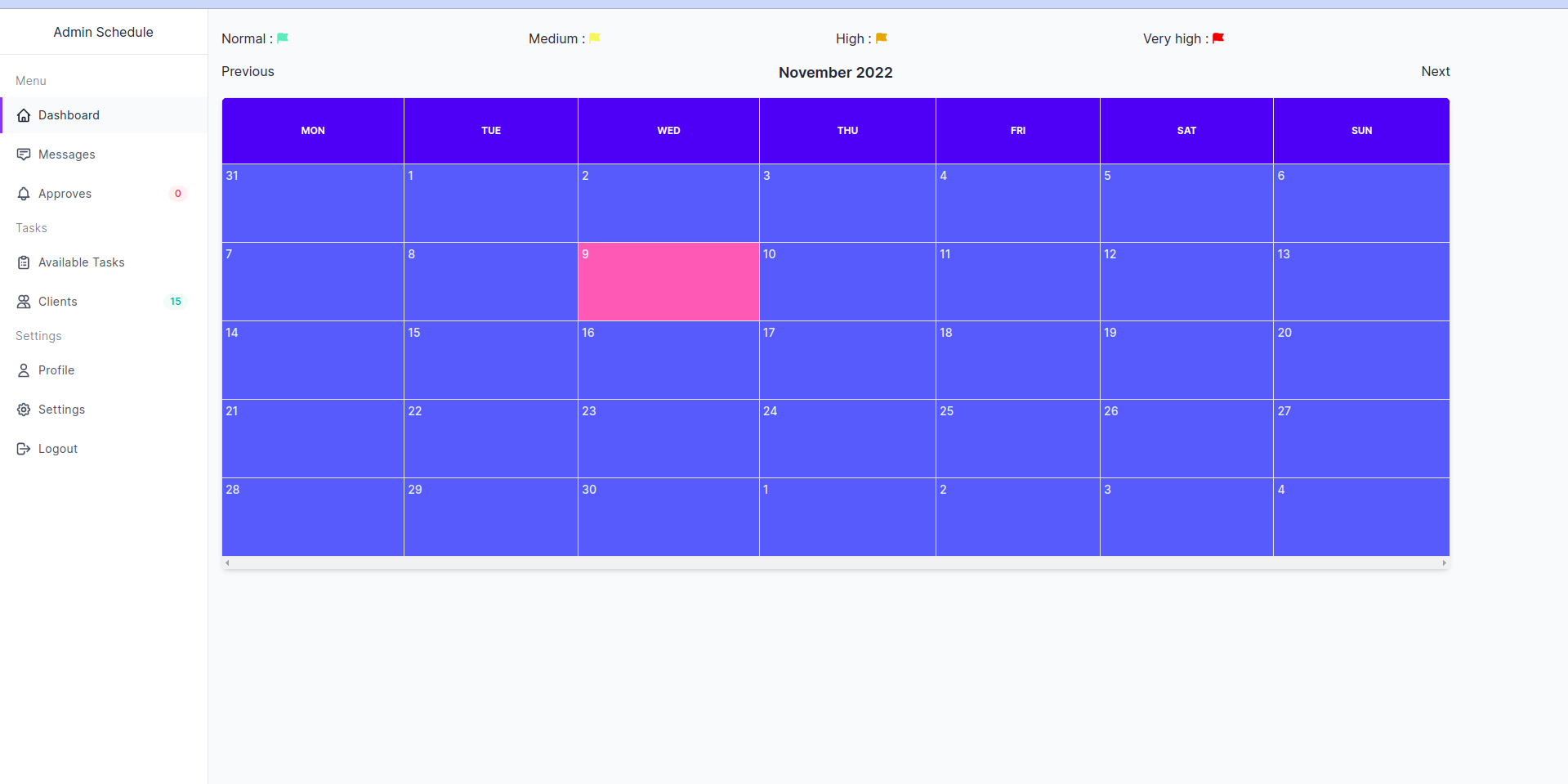This screenshot has height=784, width=1568.
Task: Select day 27 calendar cell
Action: tap(1361, 438)
